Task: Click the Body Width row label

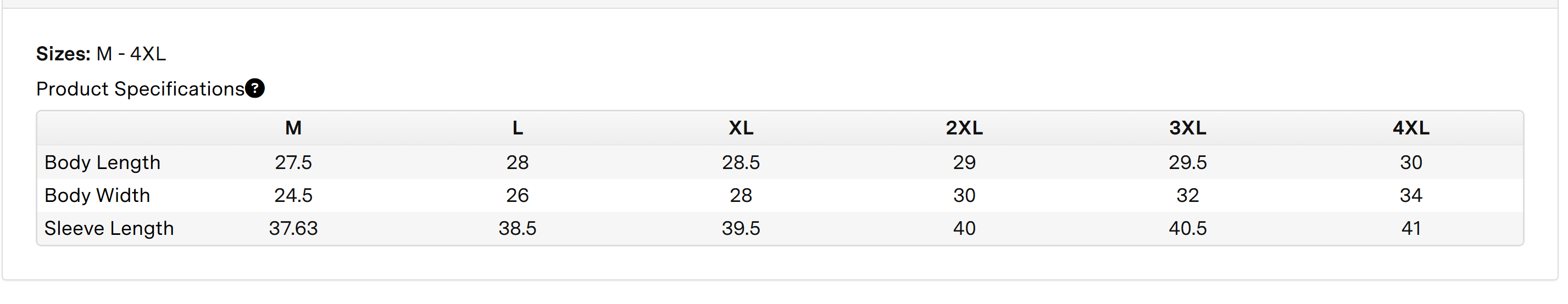Action: point(97,195)
